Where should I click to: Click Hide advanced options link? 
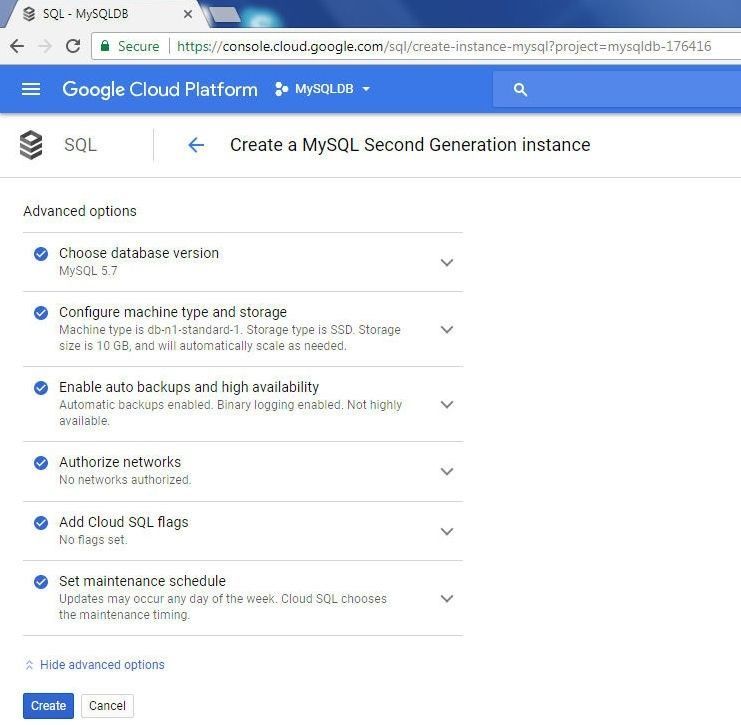tap(102, 665)
